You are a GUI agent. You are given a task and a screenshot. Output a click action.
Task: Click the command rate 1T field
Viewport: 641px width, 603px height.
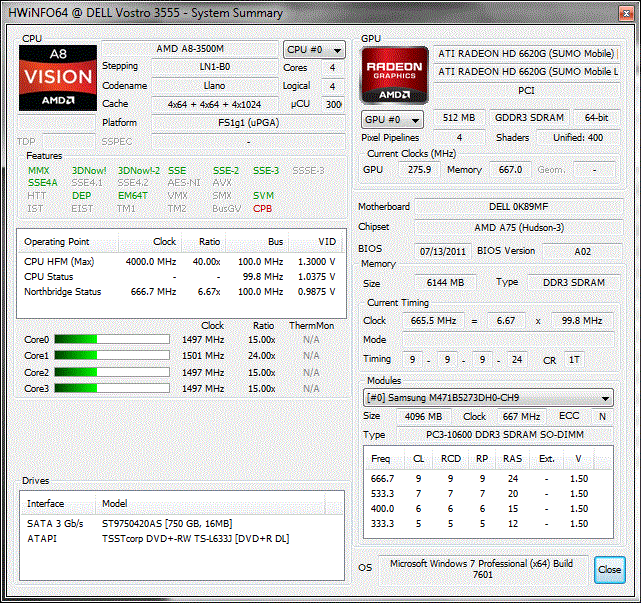coord(574,360)
